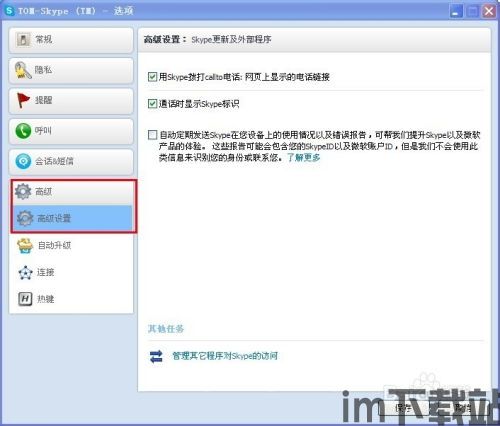Click the blue arrows access-management icon
Image resolution: width=500 pixels, height=426 pixels.
click(156, 356)
